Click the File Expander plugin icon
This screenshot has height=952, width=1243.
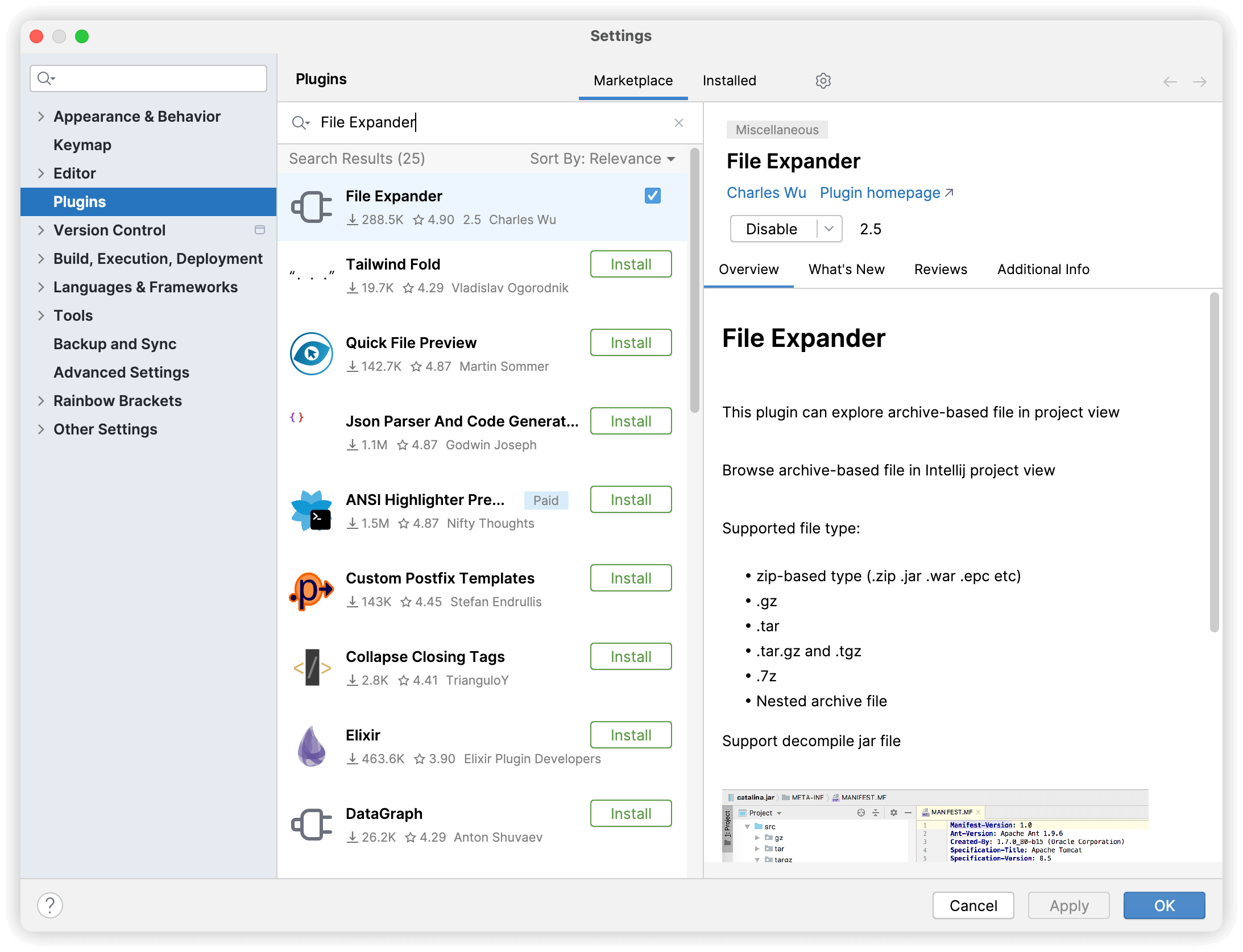pyautogui.click(x=312, y=207)
